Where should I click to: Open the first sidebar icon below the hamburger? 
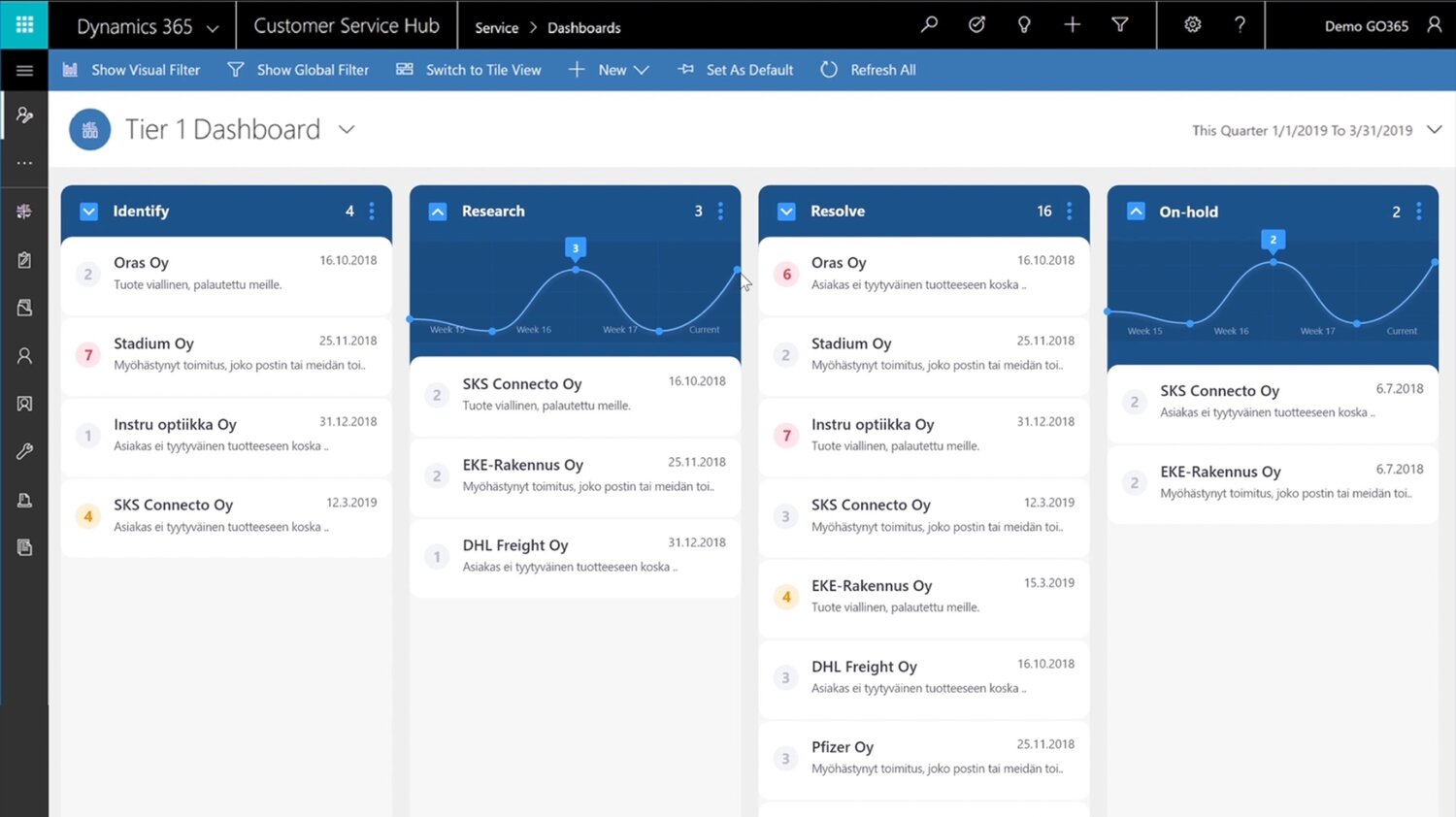24,115
